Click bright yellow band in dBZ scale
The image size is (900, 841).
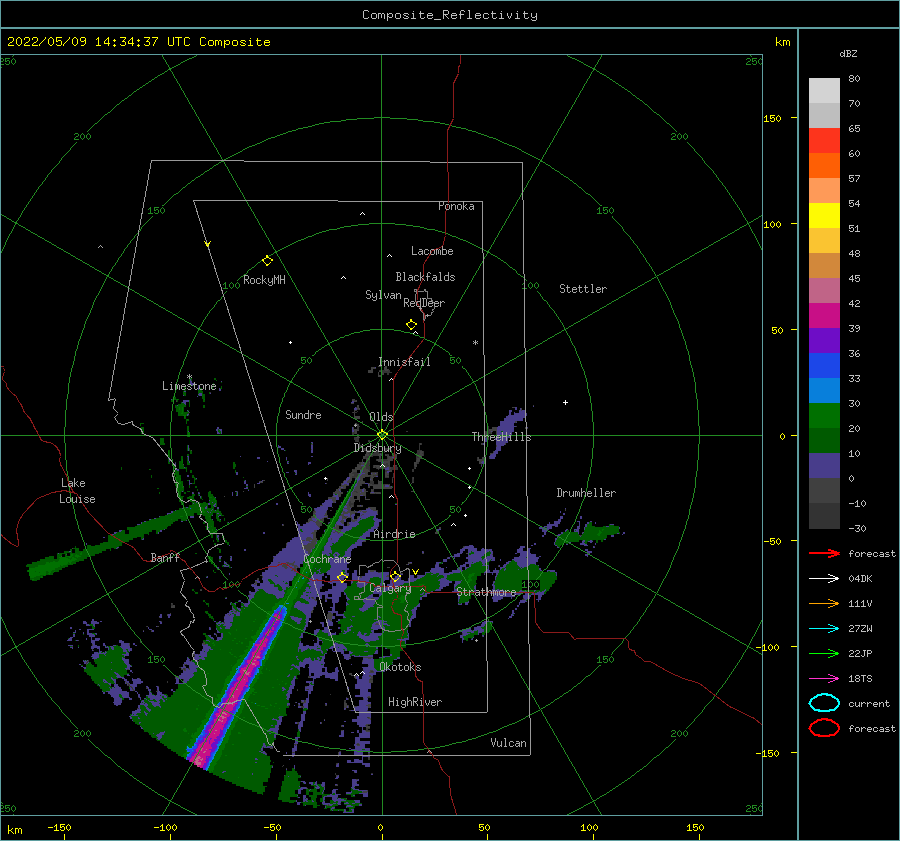click(x=824, y=215)
